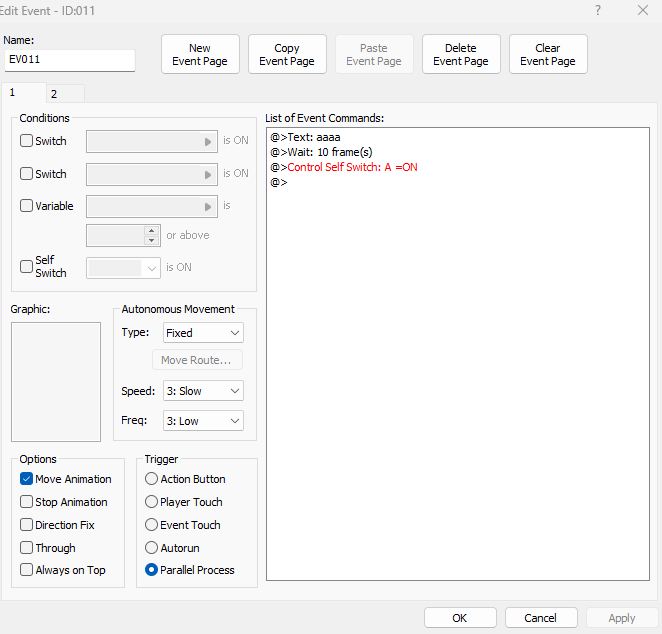The height and width of the screenshot is (634, 662).
Task: Confirm changes with the OK button
Action: click(x=460, y=618)
